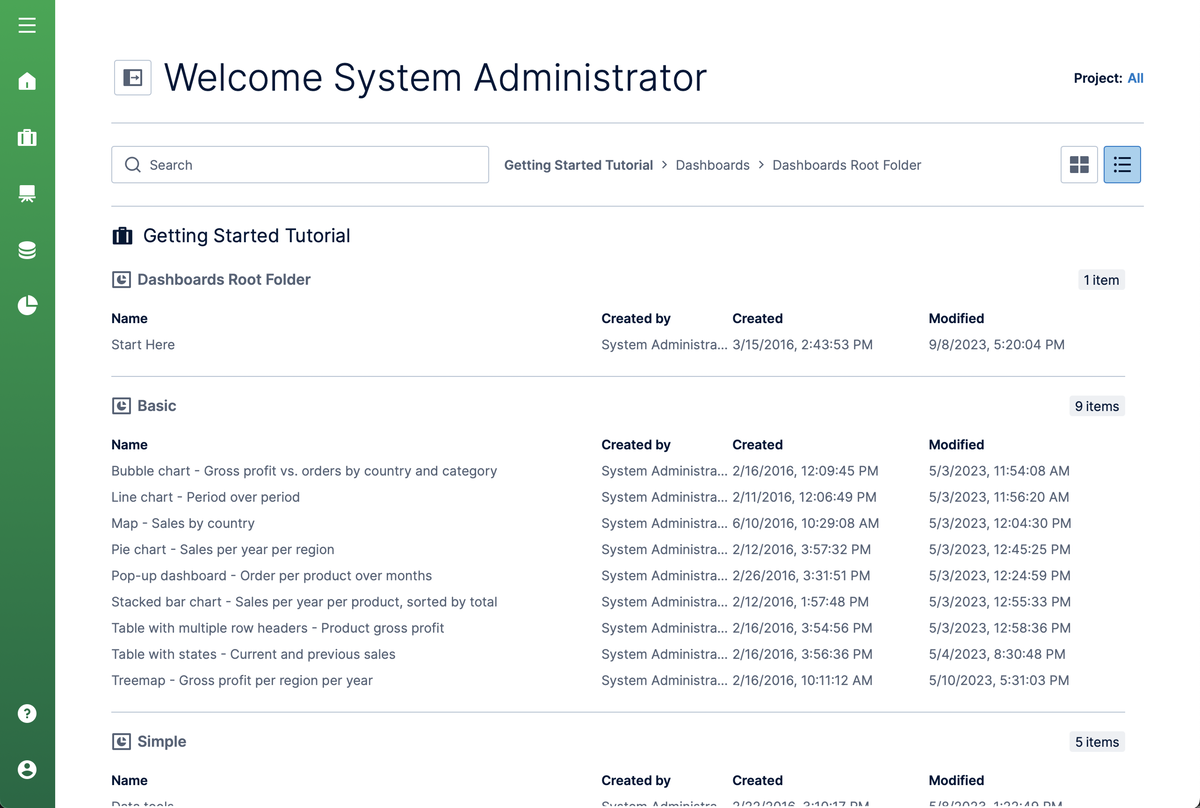Open Pop-up dashboard - Order per product over months
The image size is (1200, 808).
(272, 576)
